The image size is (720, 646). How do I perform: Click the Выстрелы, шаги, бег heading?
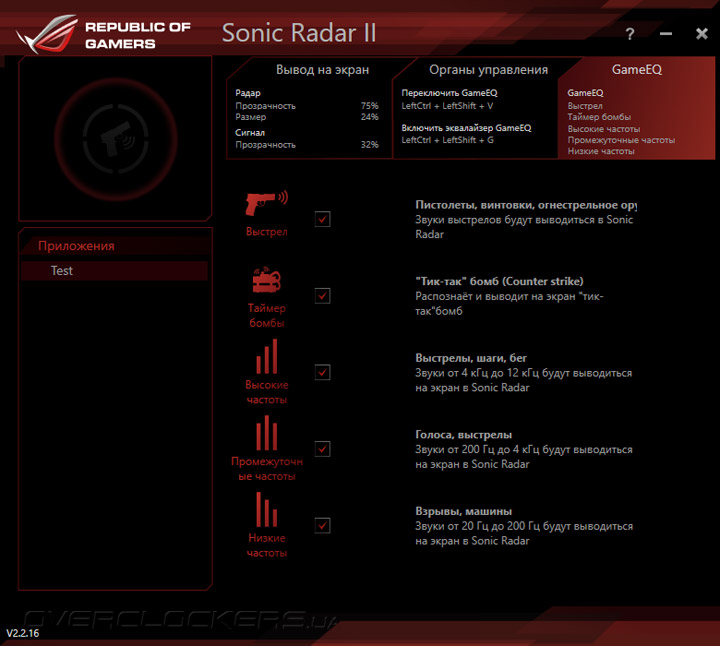(x=471, y=358)
